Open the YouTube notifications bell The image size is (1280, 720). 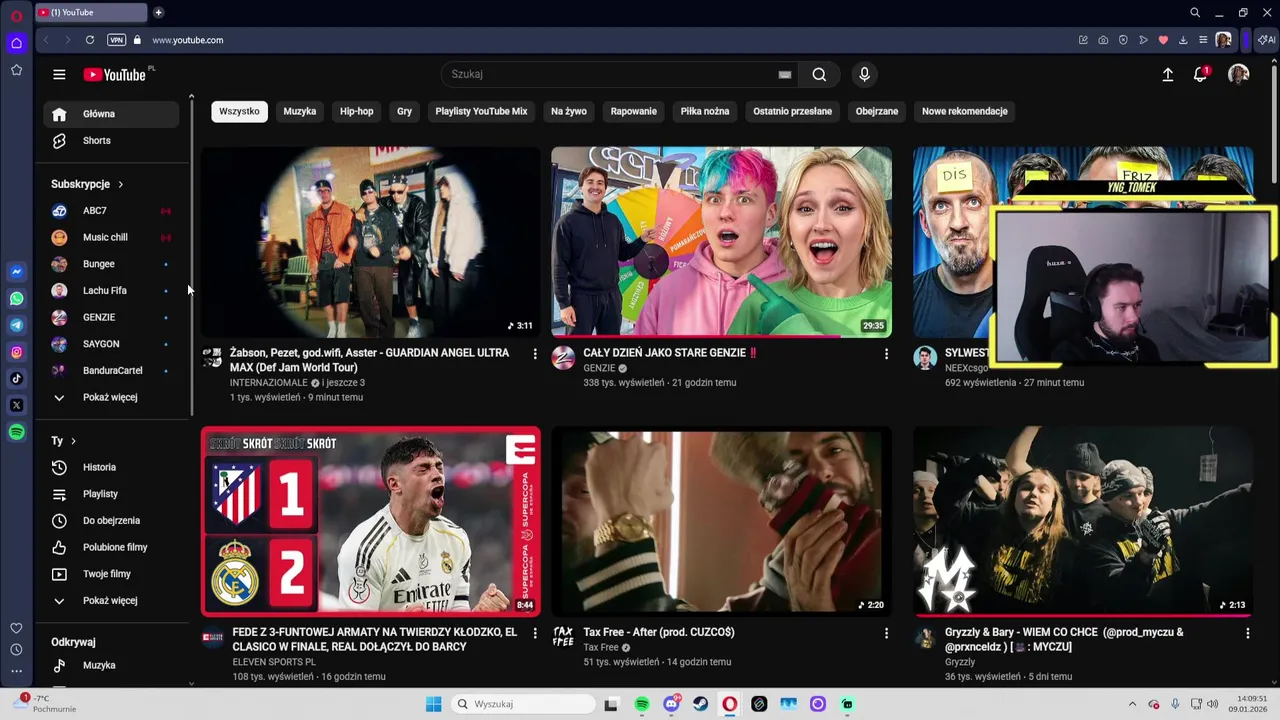pos(1201,74)
